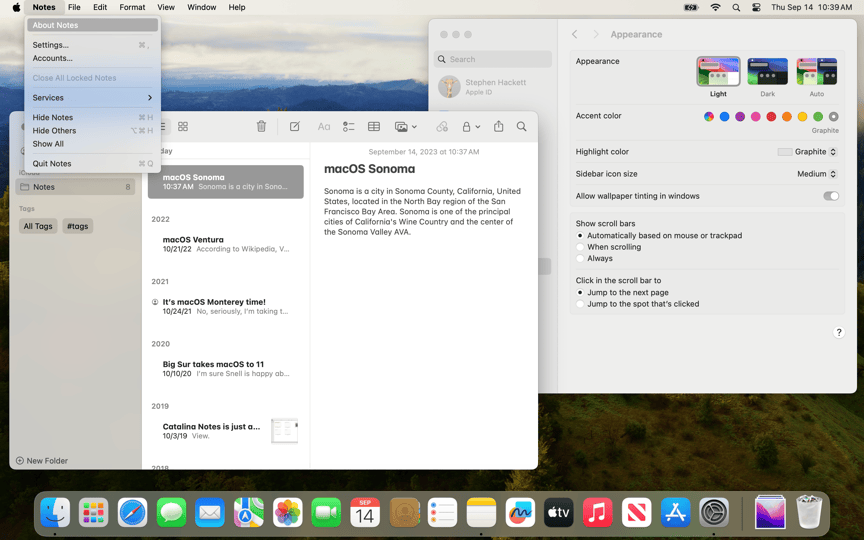The width and height of the screenshot is (864, 540).
Task: Insert a checklist using checklist icon
Action: coord(348,127)
